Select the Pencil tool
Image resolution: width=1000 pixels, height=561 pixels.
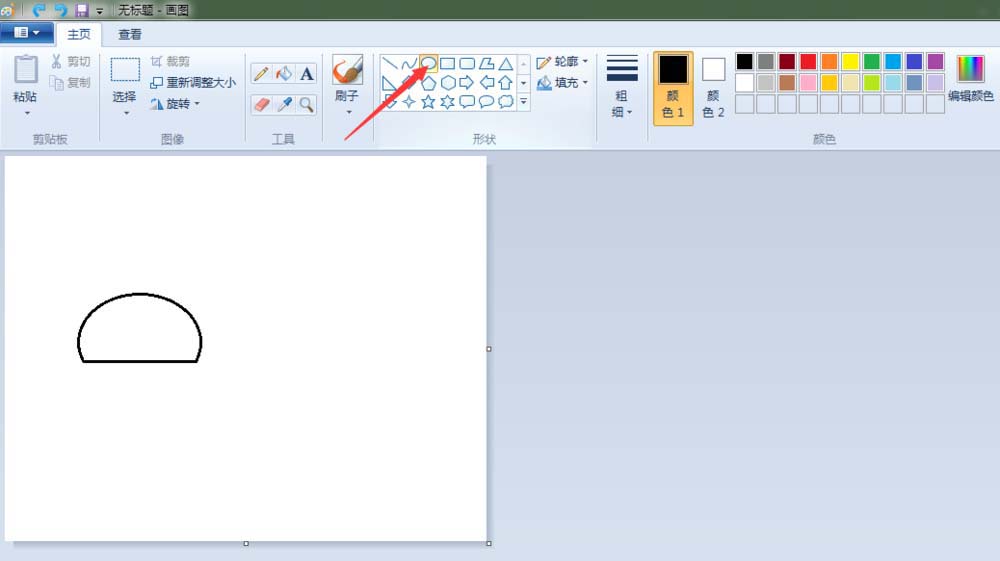click(x=261, y=74)
